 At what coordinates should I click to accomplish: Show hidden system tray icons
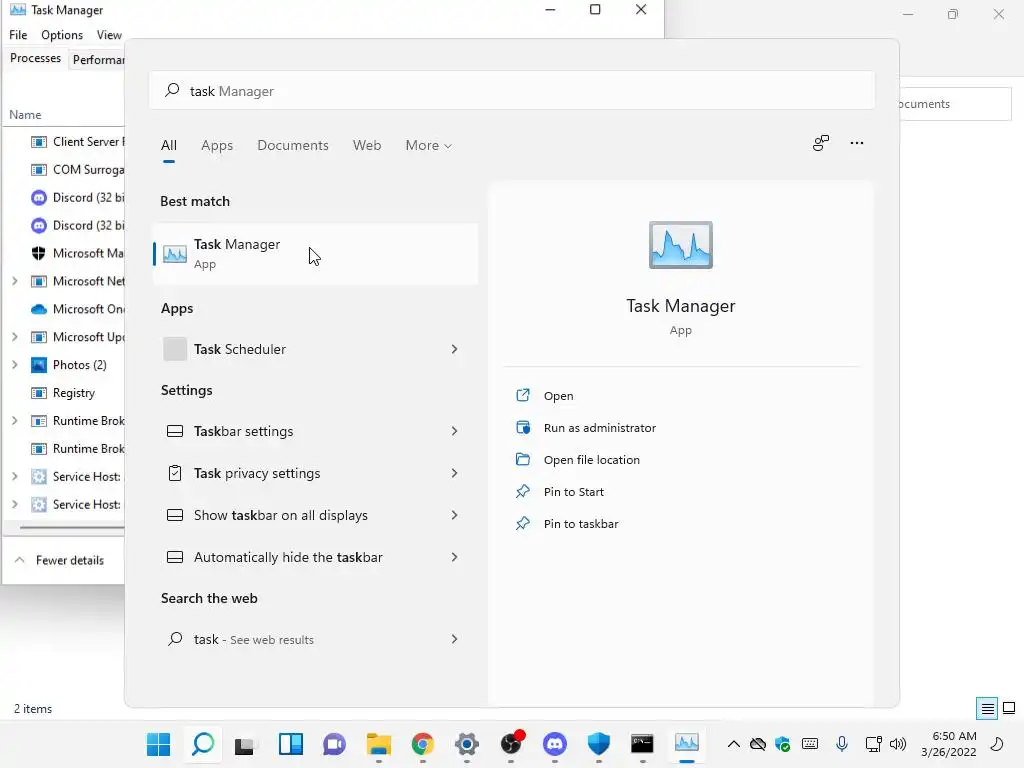pos(733,744)
